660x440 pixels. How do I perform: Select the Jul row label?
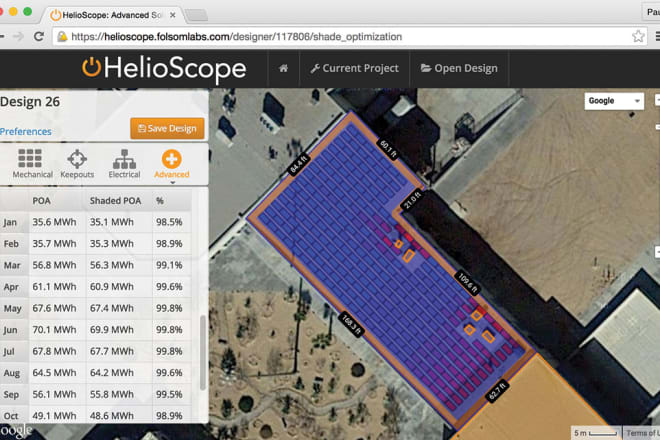9,352
